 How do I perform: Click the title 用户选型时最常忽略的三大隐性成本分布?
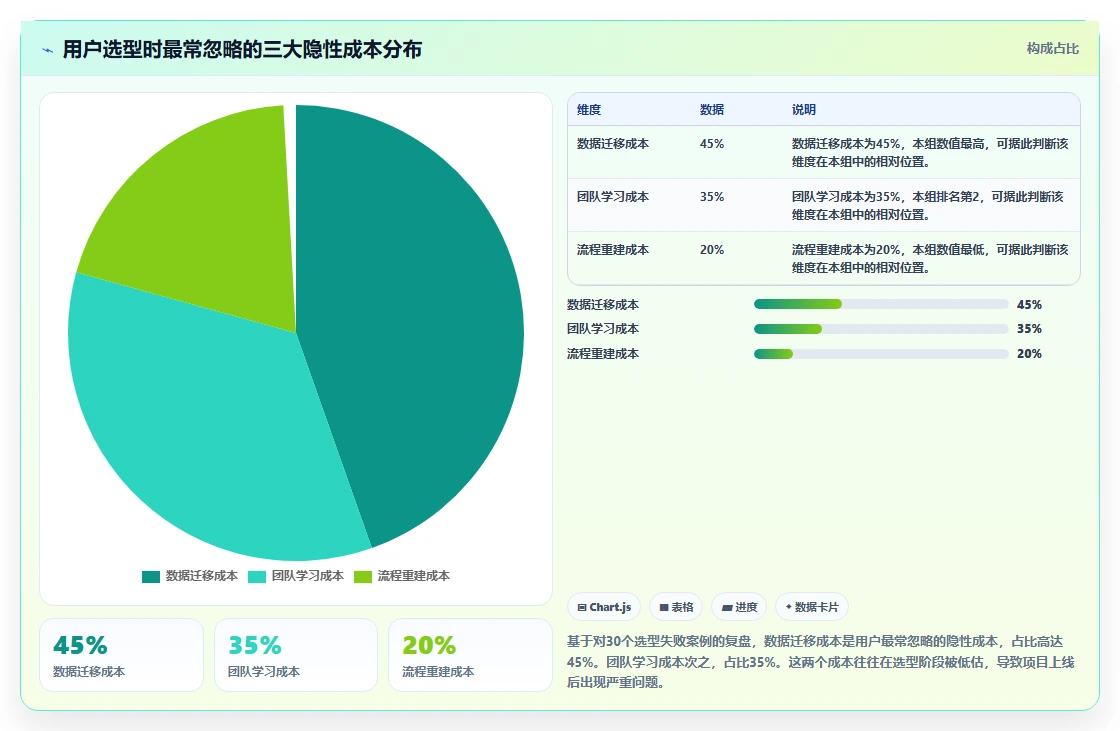242,49
